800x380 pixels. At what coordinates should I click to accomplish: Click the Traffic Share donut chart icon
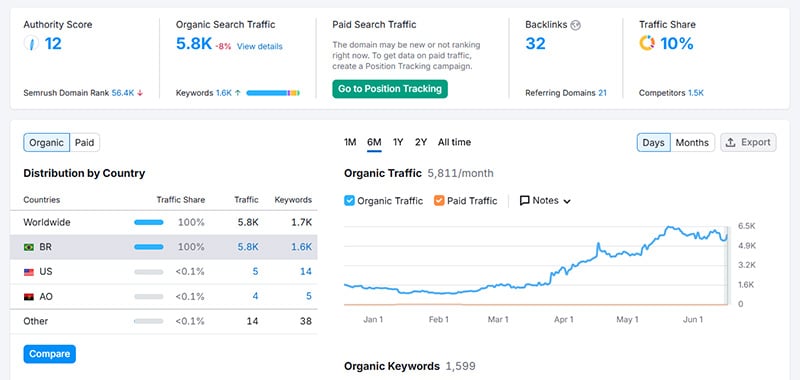coord(647,43)
